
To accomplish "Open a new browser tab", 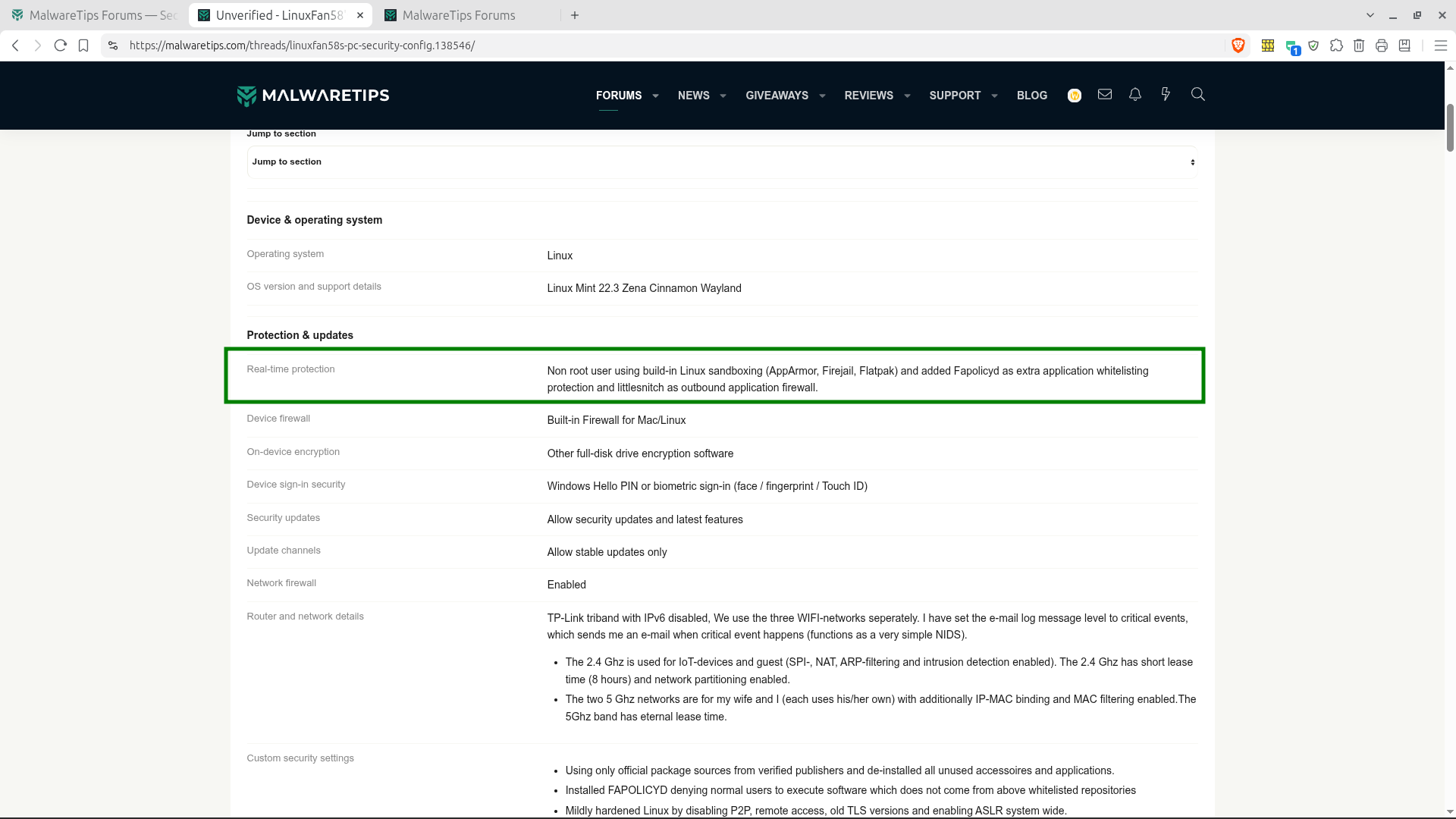I will 575,15.
